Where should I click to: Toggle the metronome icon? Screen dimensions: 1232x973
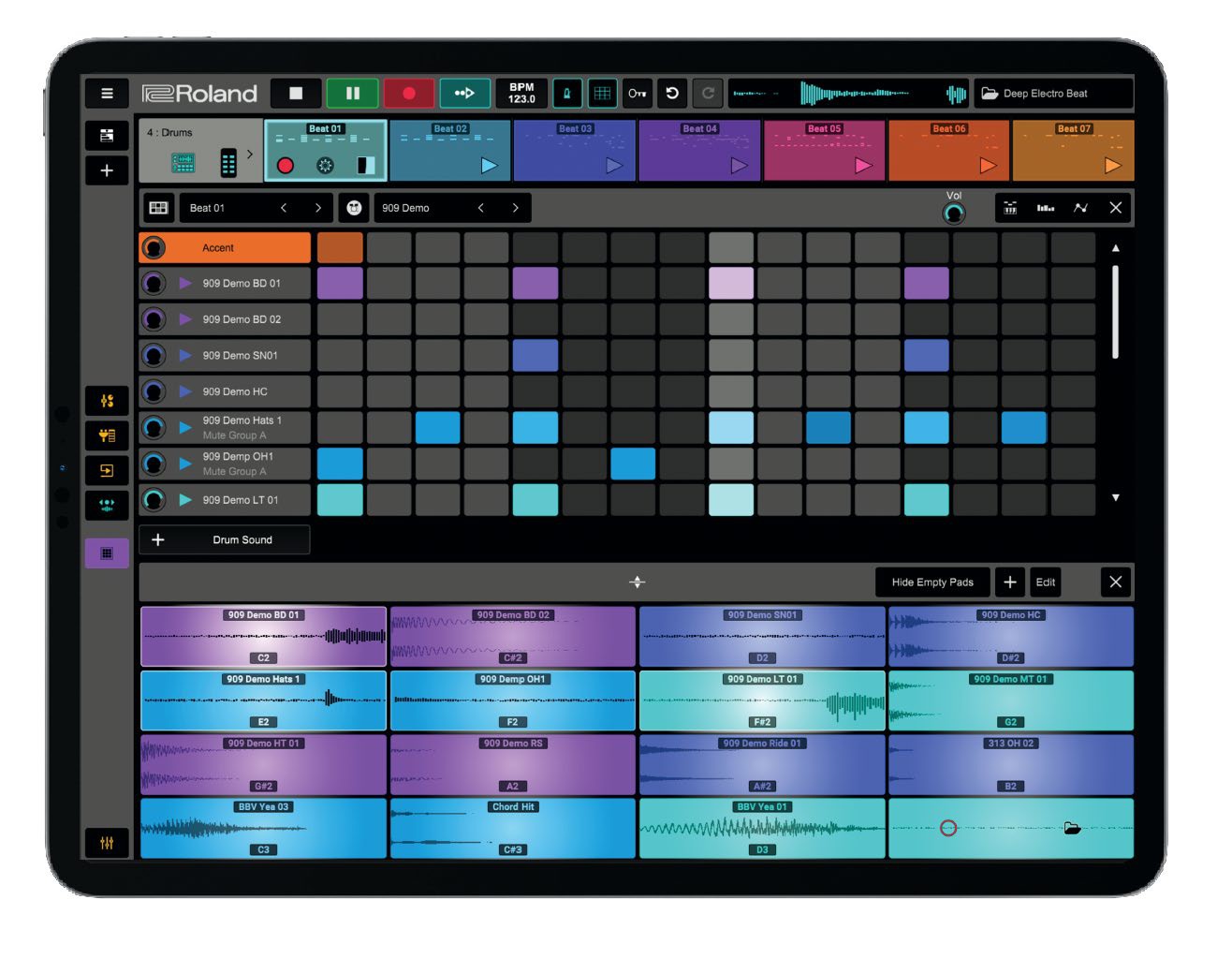click(x=566, y=94)
